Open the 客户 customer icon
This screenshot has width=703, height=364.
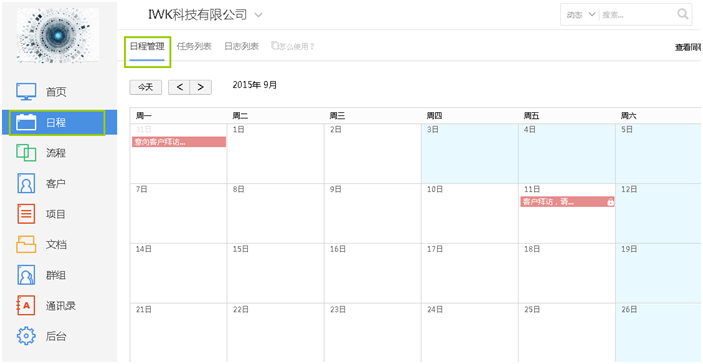coord(26,183)
